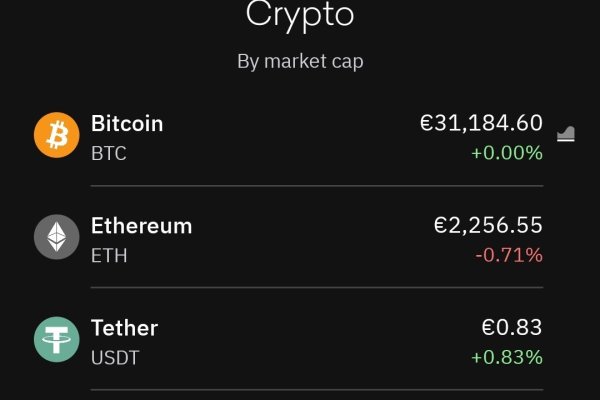Click the Ethereum diamond logo icon
The width and height of the screenshot is (600, 400).
(57, 237)
